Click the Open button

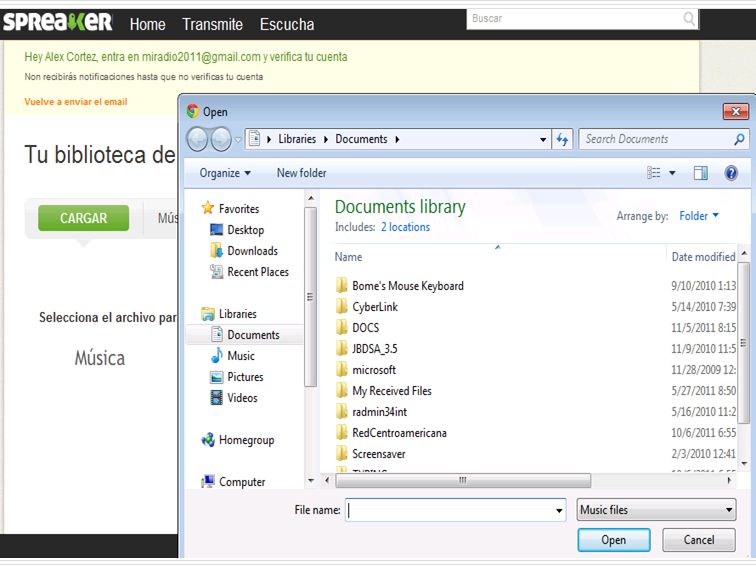tap(614, 540)
